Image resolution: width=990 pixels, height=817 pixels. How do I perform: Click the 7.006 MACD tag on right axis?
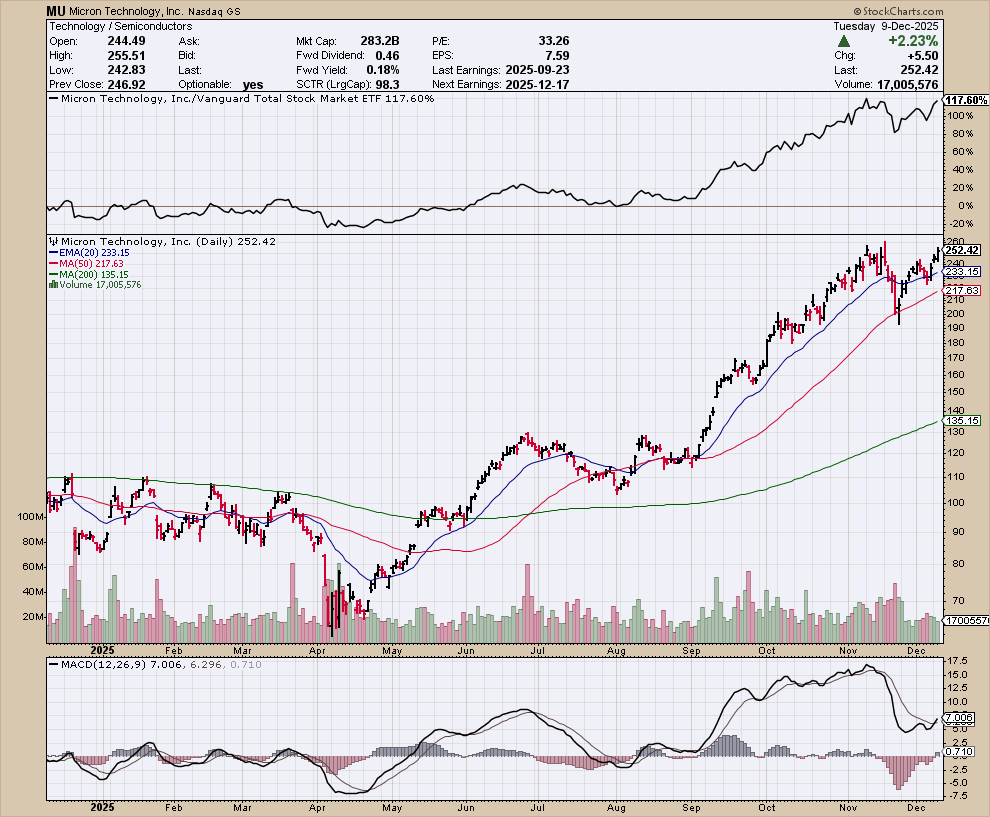[960, 718]
